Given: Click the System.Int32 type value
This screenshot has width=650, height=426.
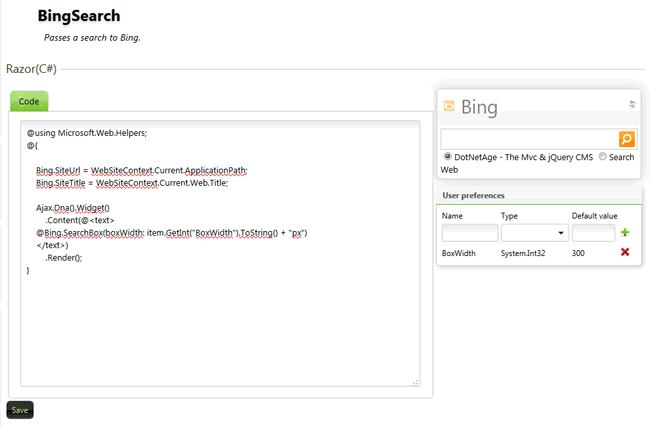Looking at the screenshot, I should coord(523,253).
